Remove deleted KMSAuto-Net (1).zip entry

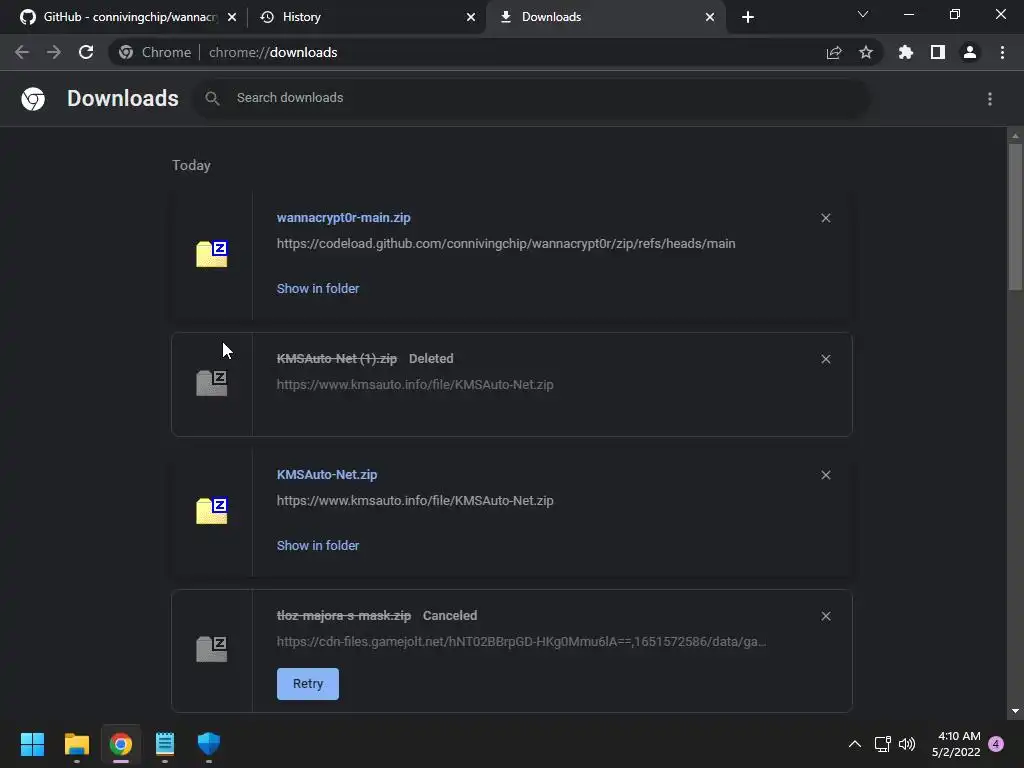tap(825, 359)
